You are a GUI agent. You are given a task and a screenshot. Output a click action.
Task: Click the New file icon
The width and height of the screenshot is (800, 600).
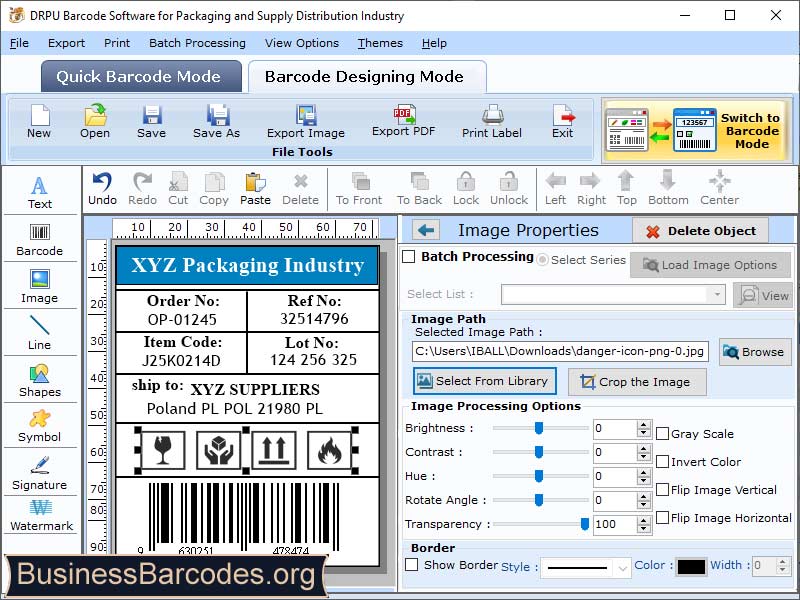pos(39,115)
